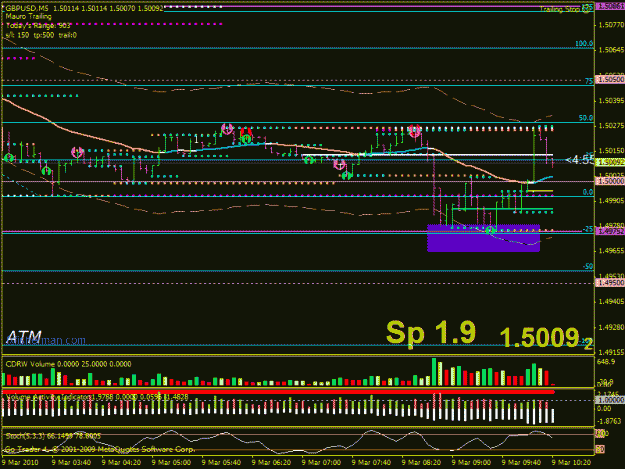This screenshot has width=625, height=469.
Task: Click the CDRW Volume indicator label
Action: click(68, 364)
